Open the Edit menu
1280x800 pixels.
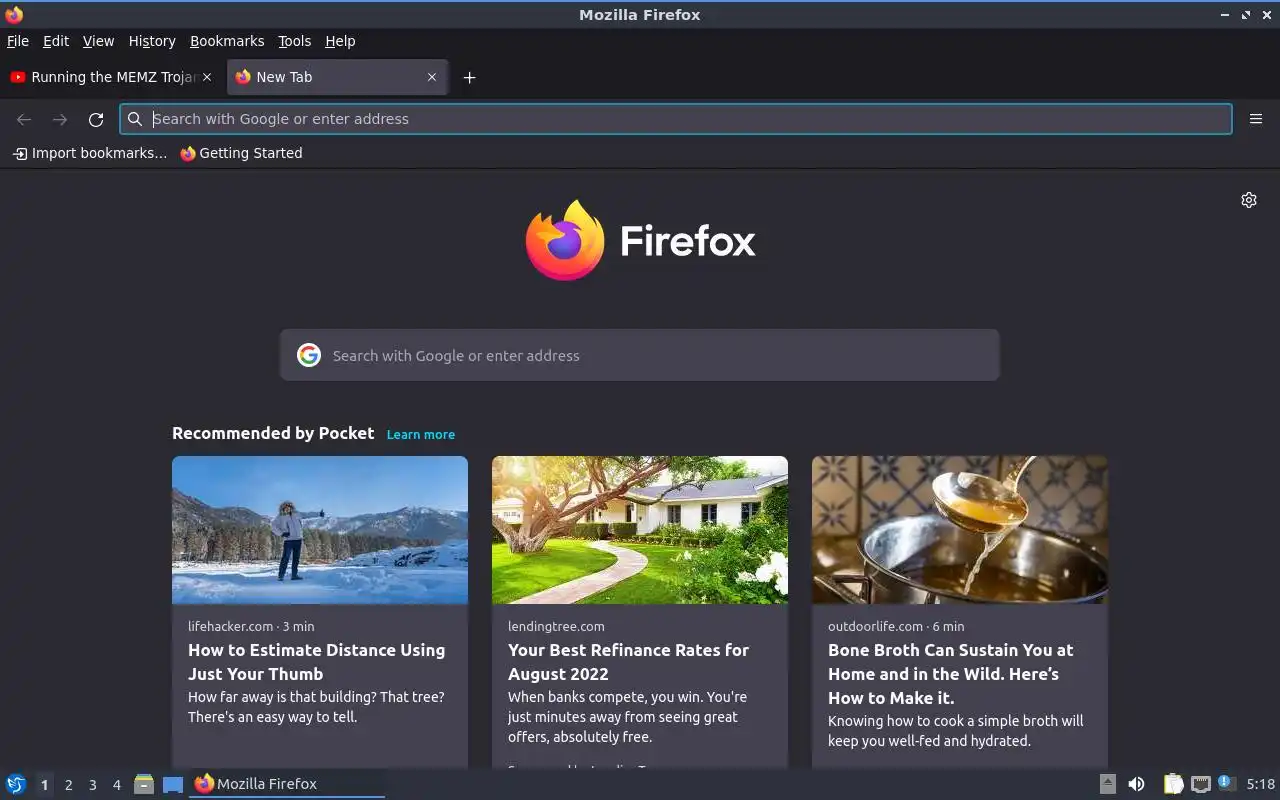56,41
